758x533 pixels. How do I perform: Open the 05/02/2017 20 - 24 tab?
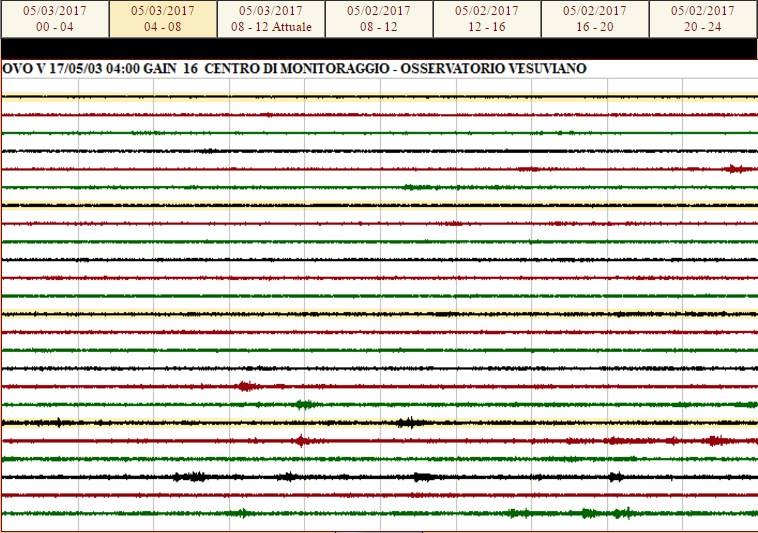(x=703, y=19)
